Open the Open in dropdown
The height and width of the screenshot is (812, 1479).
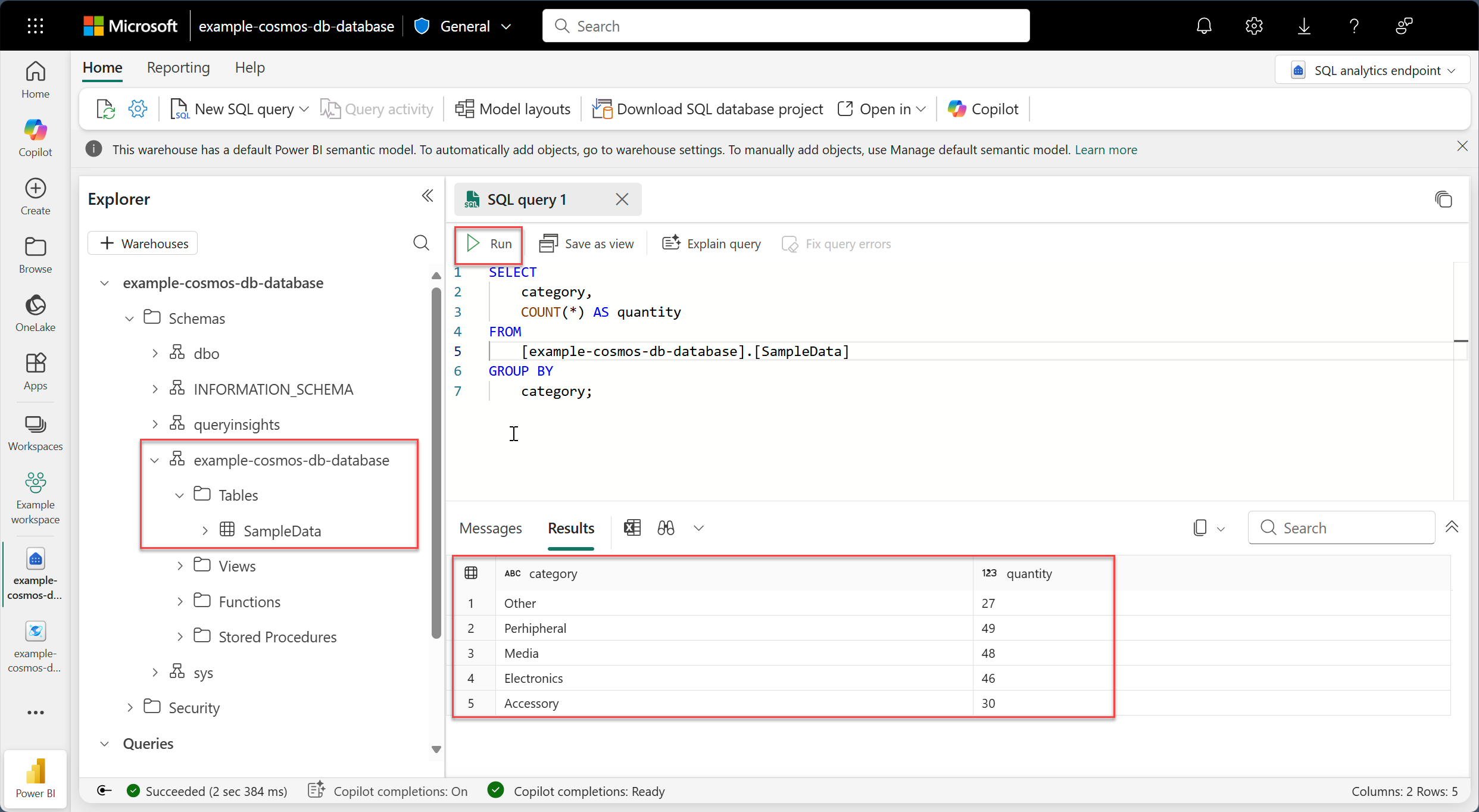(x=881, y=109)
